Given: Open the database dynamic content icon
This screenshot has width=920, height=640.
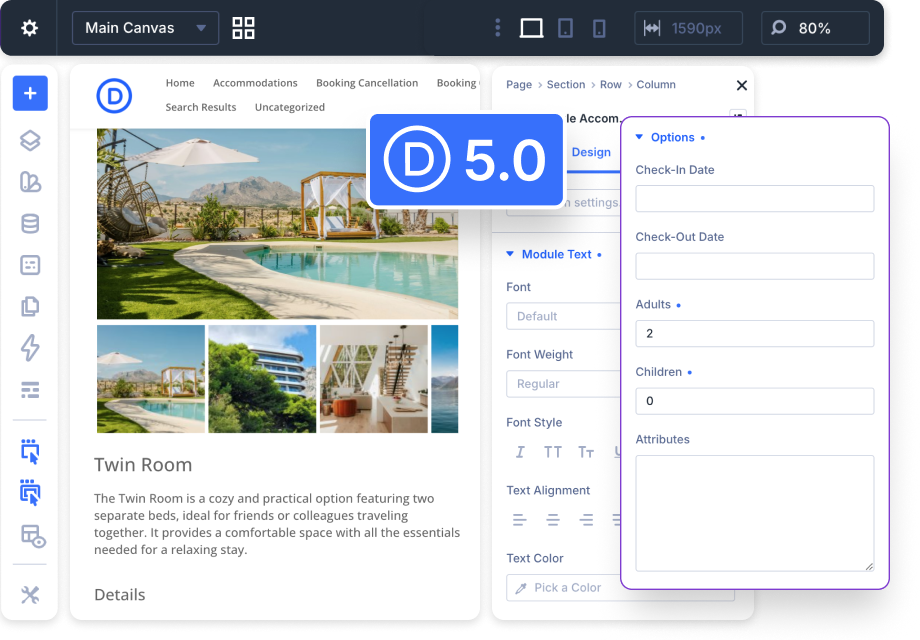Looking at the screenshot, I should tap(30, 224).
